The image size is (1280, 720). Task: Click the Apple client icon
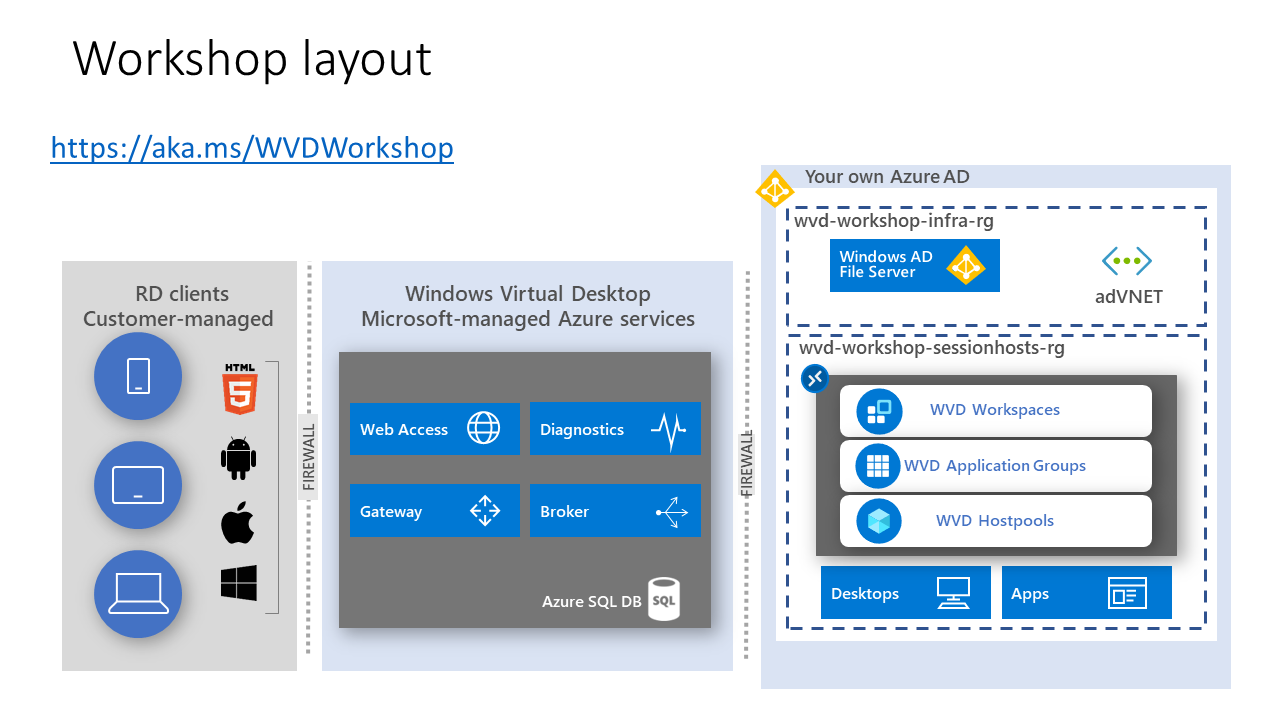pyautogui.click(x=236, y=523)
